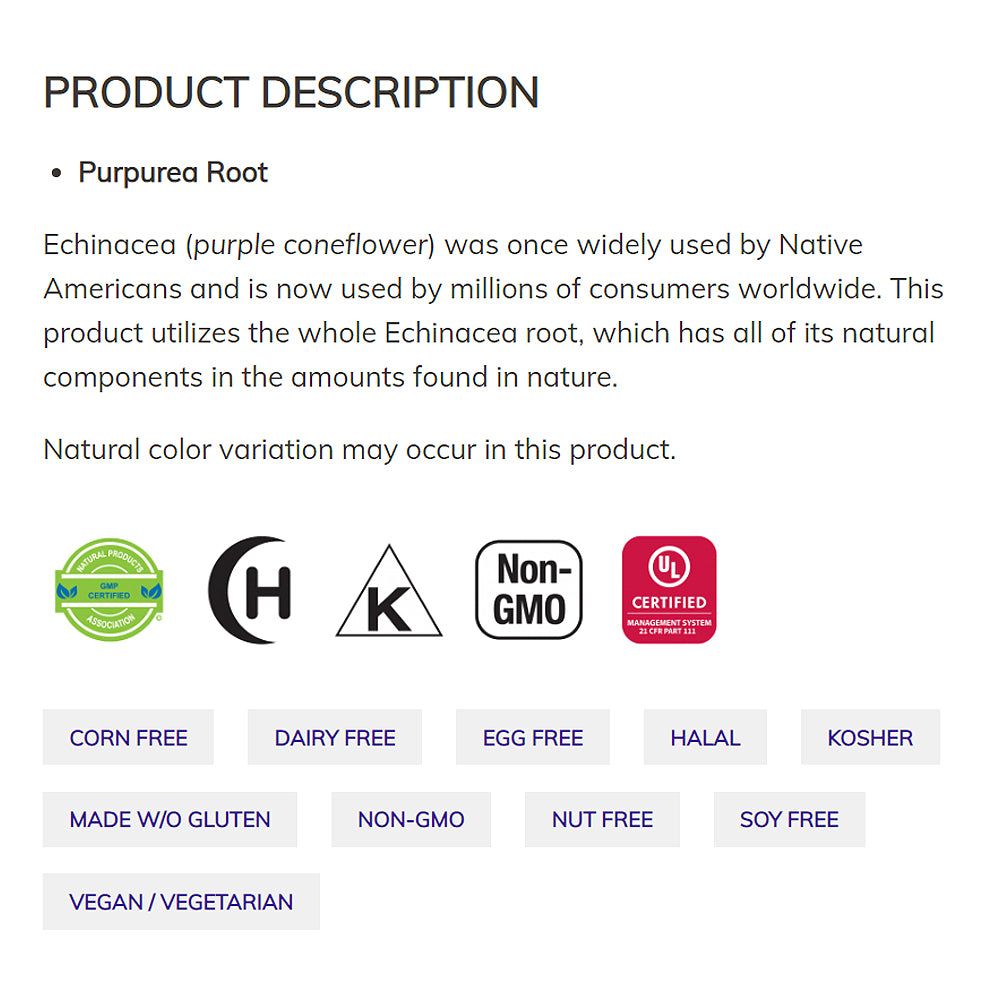Screen dimensions: 1000x1000
Task: Click the Made W/O Gluten tag
Action: (x=170, y=820)
